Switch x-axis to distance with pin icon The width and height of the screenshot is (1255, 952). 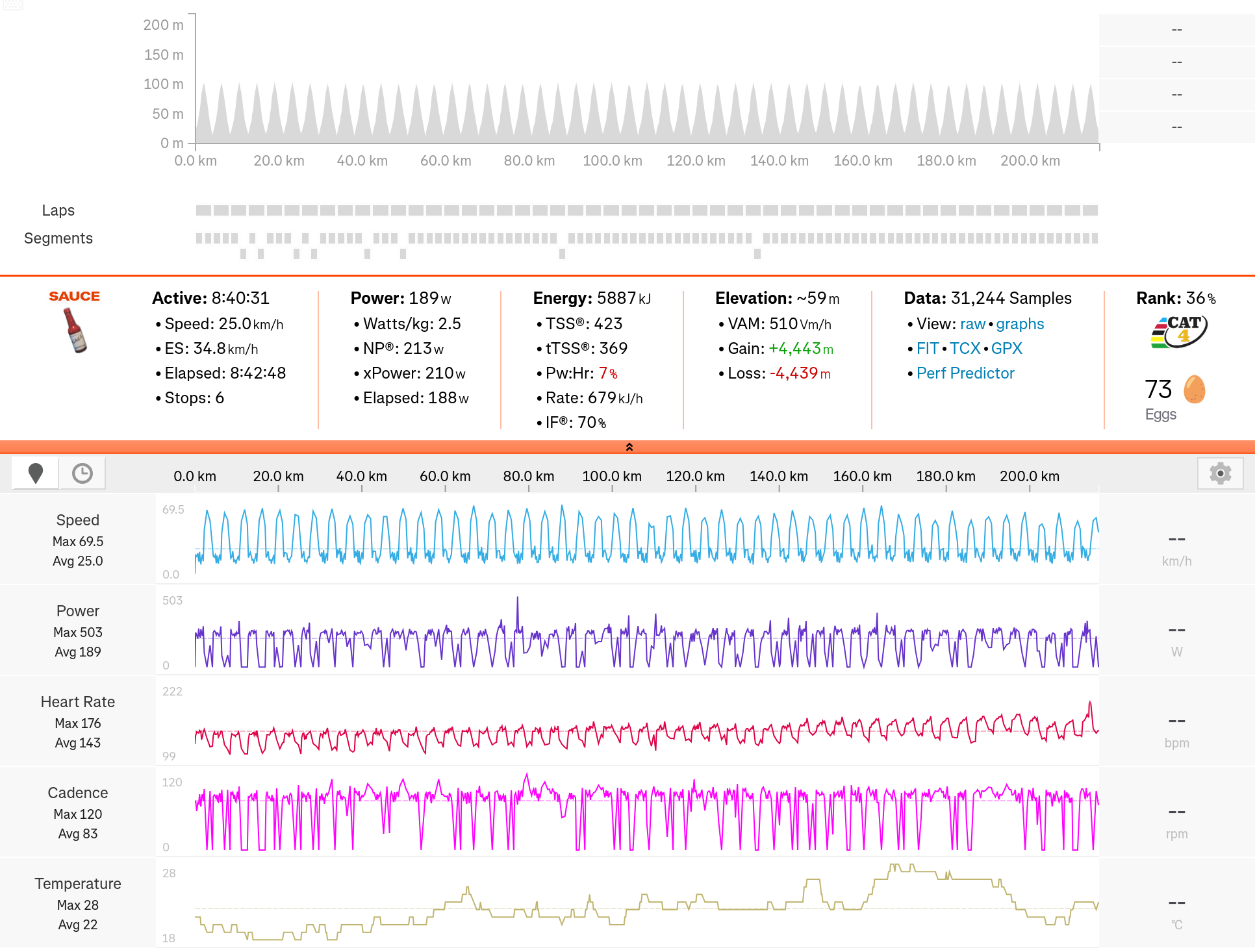36,473
